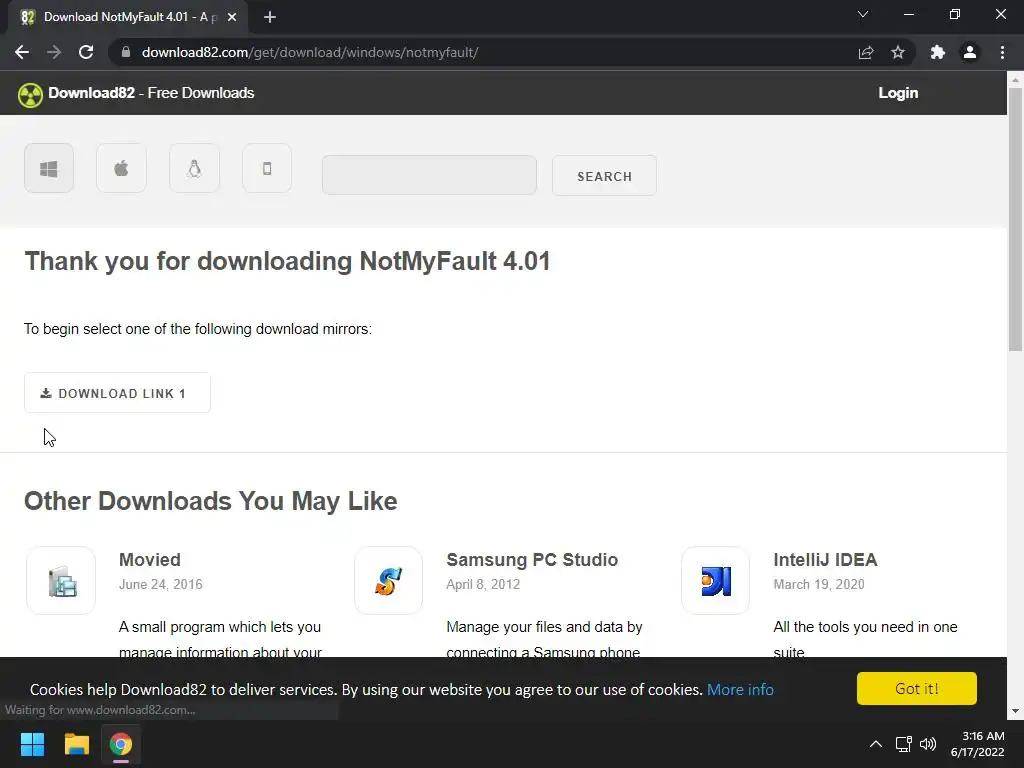The width and height of the screenshot is (1024, 768).
Task: Bookmark this page with star icon
Action: coord(898,52)
